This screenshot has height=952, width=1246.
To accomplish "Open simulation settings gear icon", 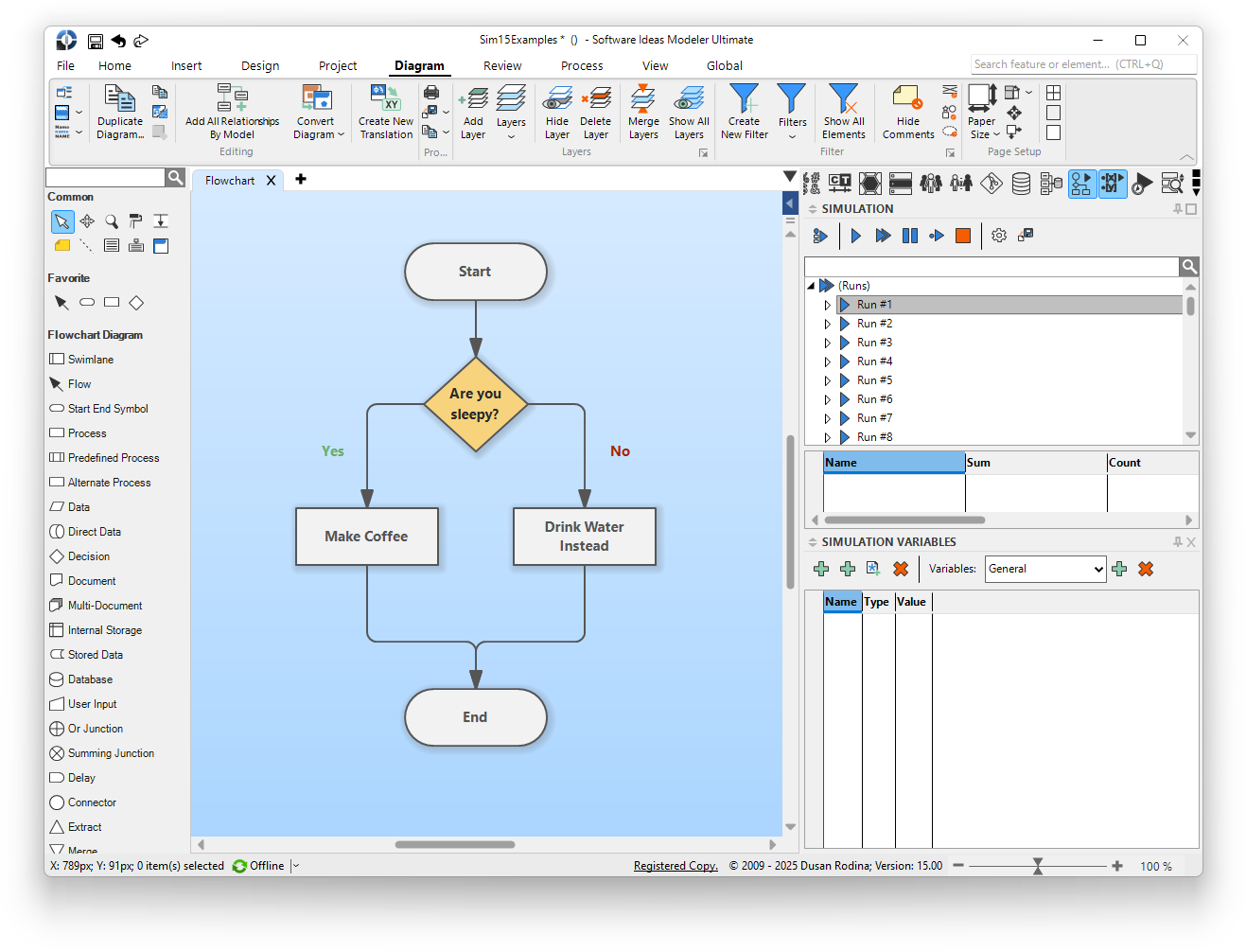I will pos(999,236).
